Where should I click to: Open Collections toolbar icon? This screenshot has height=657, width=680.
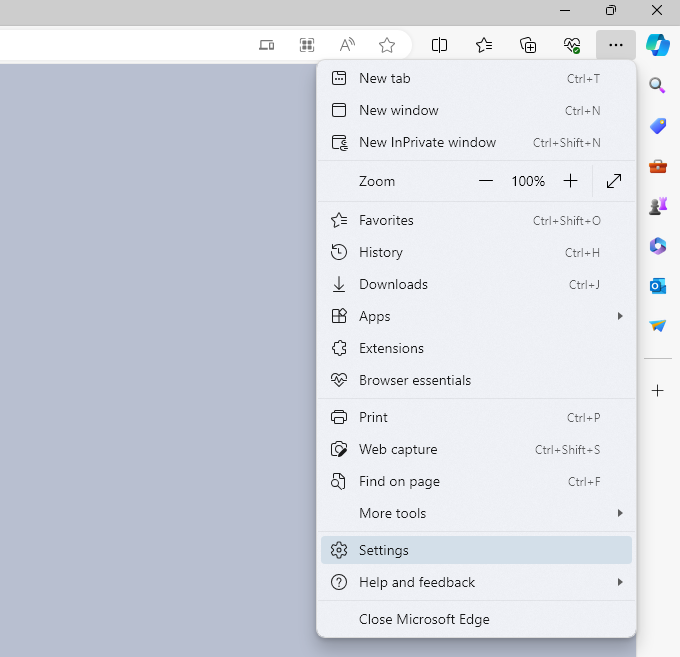tap(528, 45)
